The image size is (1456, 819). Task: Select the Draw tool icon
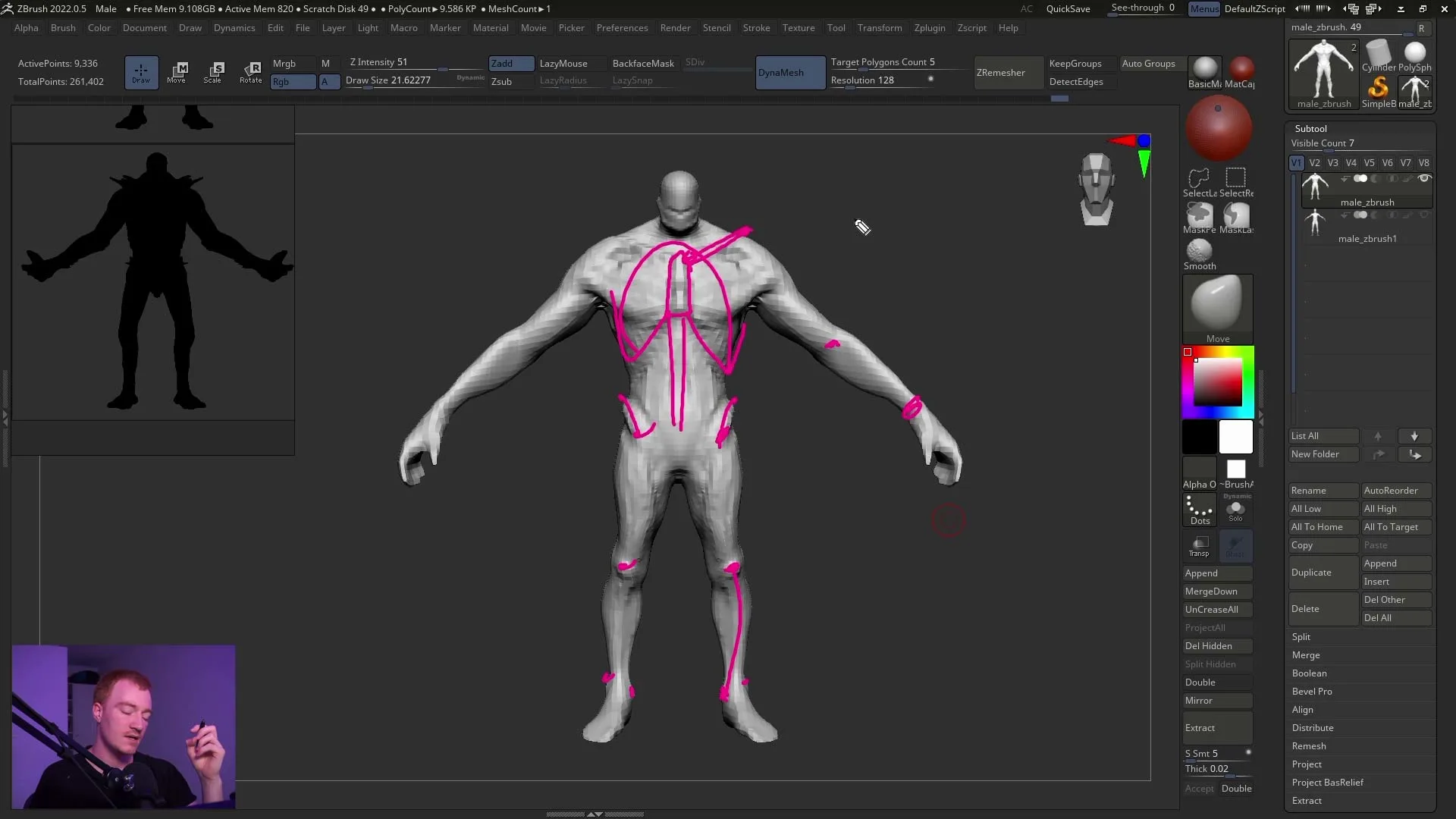(140, 71)
